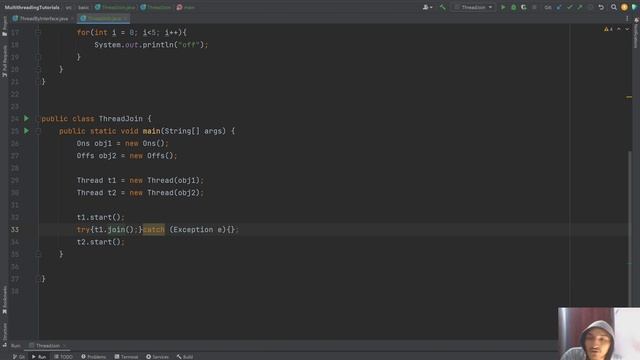640x360 pixels.
Task: Click the Git show history clock icon
Action: click(x=590, y=7)
